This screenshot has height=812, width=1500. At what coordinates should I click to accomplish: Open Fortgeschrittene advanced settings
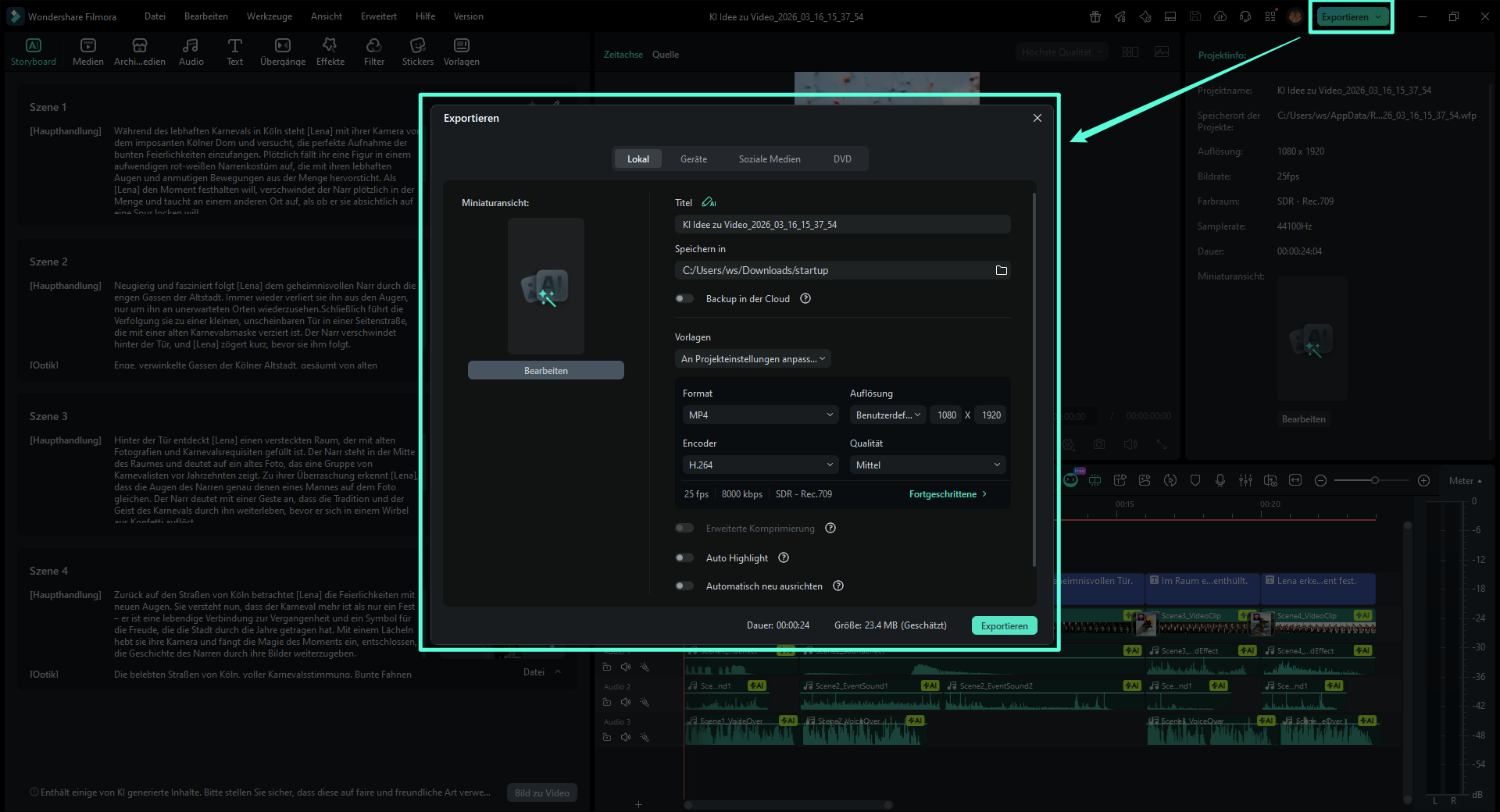pos(947,494)
